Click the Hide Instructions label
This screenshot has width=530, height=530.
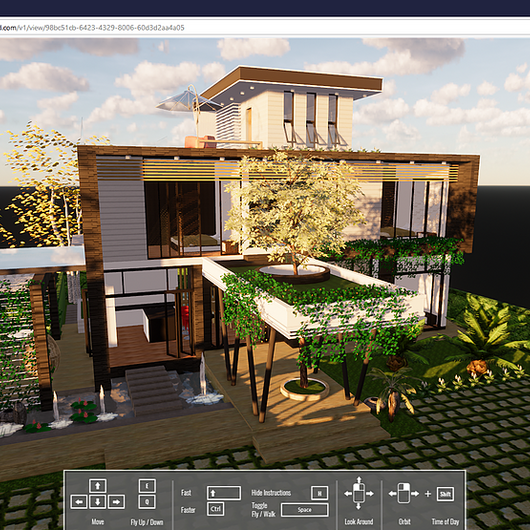click(271, 493)
